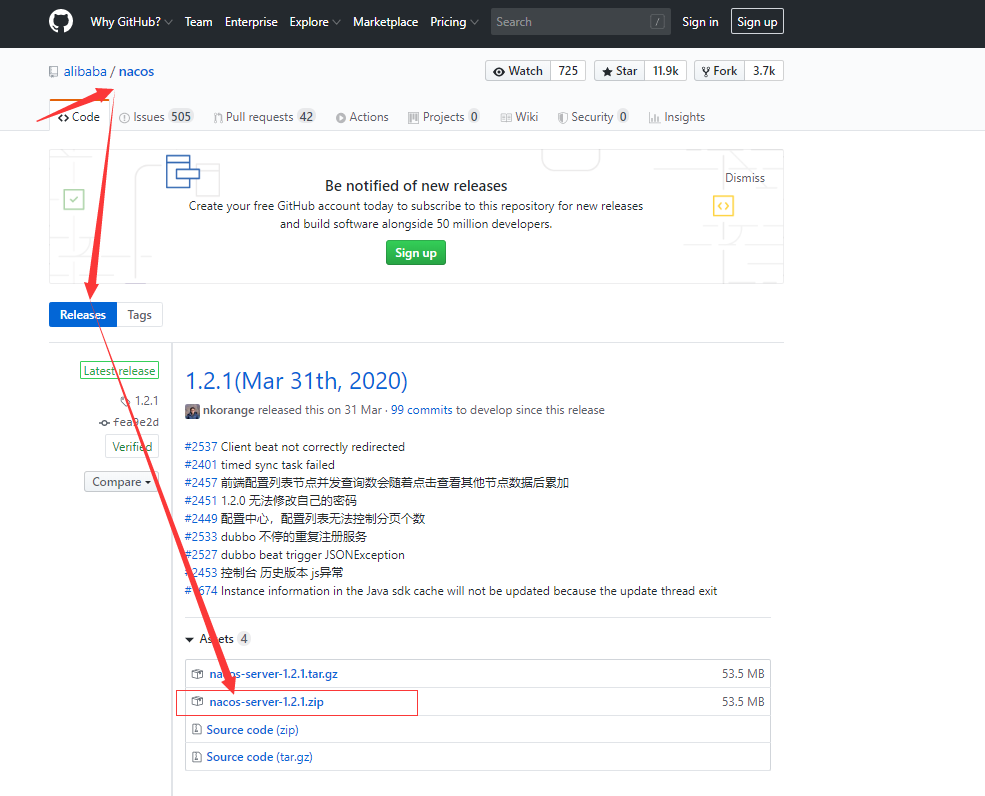Open the alibaba owner link
Viewport: 985px width, 796px height.
point(85,72)
